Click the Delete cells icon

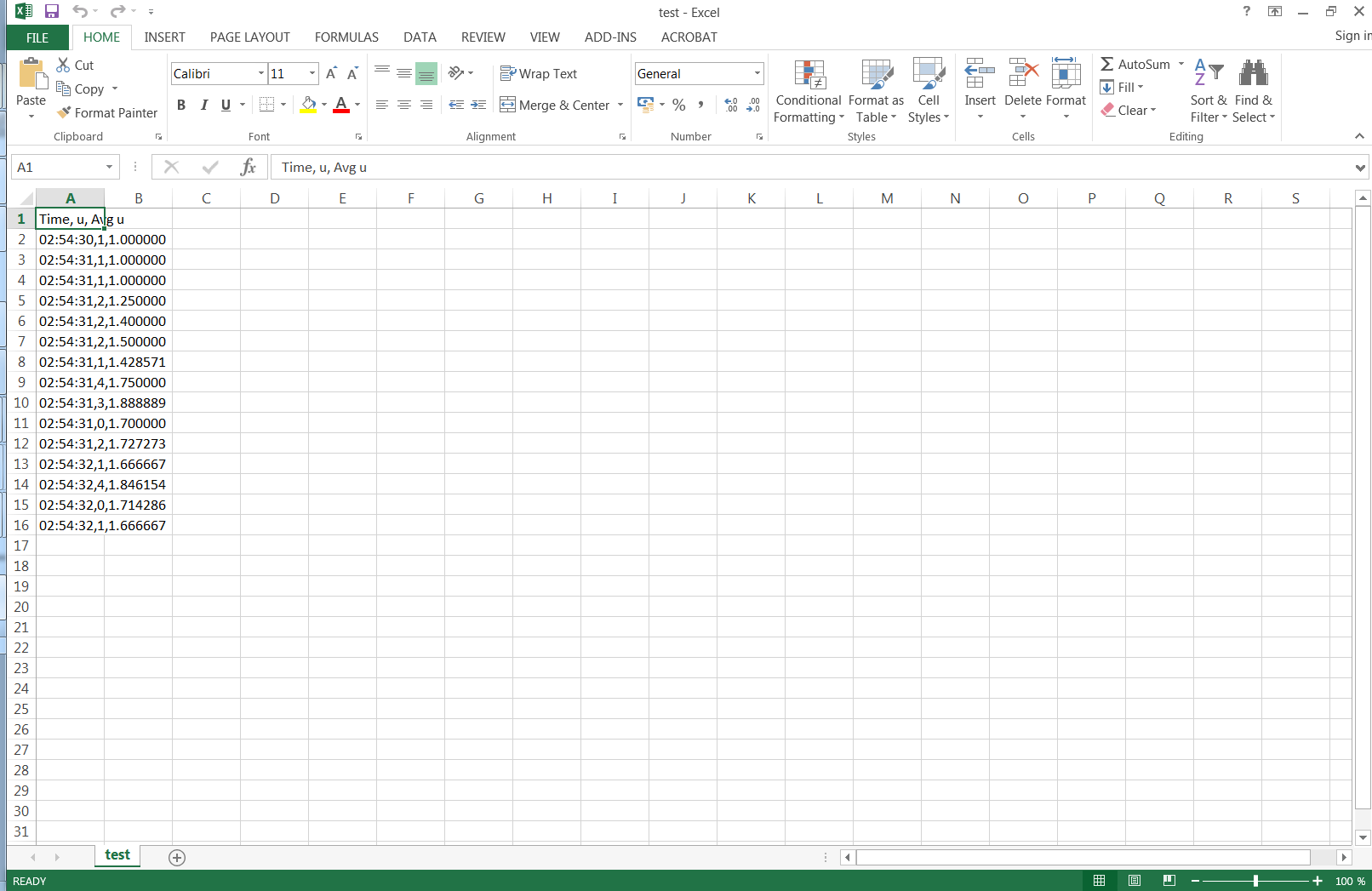pos(1022,73)
